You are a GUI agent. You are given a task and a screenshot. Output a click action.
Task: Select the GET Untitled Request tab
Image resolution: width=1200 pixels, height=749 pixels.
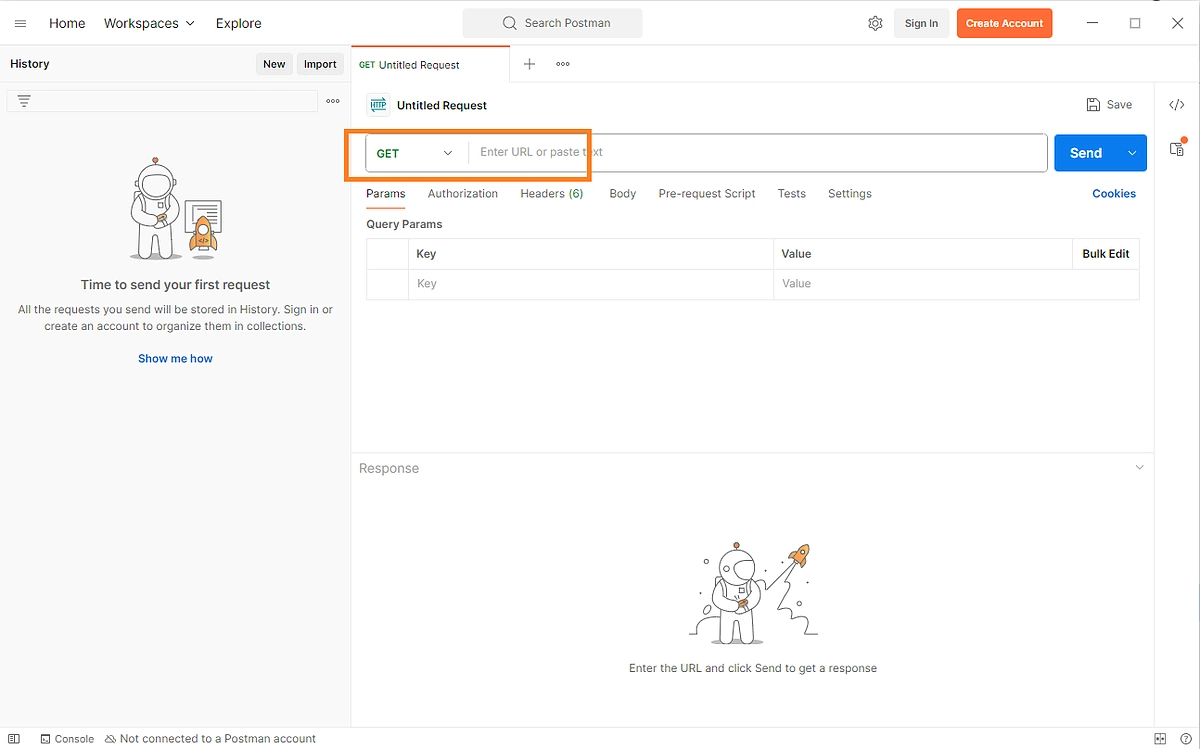(x=430, y=64)
